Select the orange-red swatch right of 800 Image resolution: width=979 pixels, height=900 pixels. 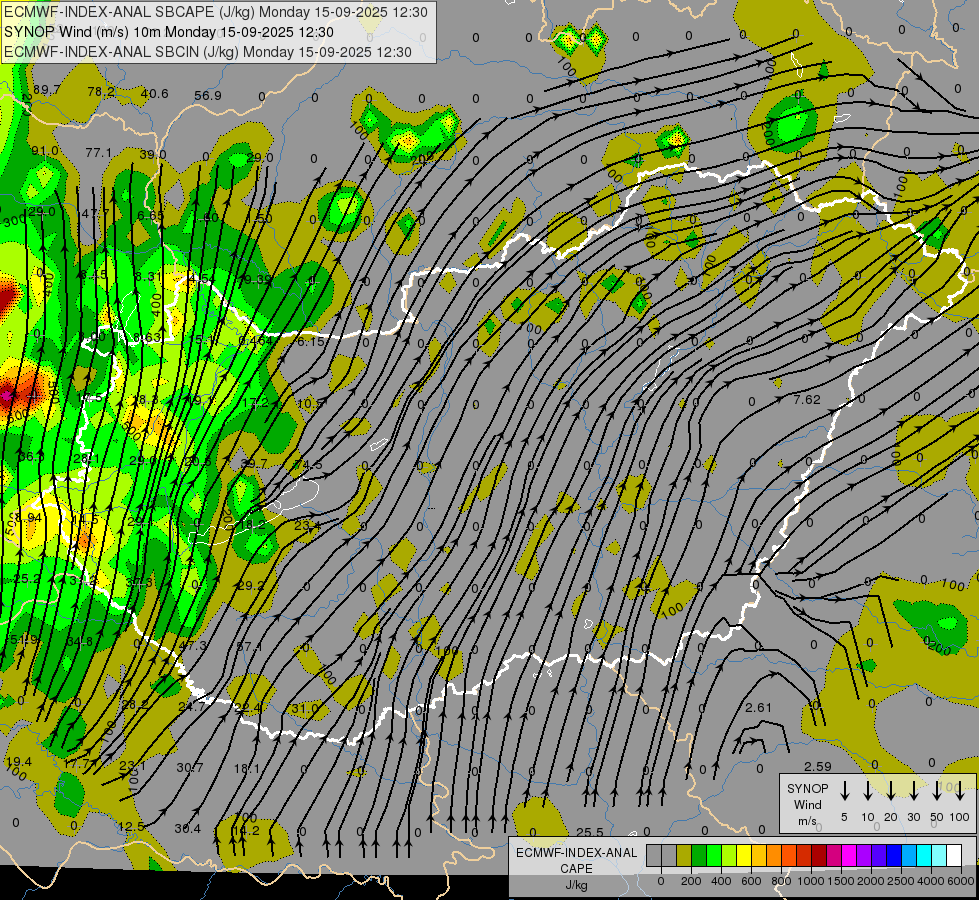coord(789,855)
